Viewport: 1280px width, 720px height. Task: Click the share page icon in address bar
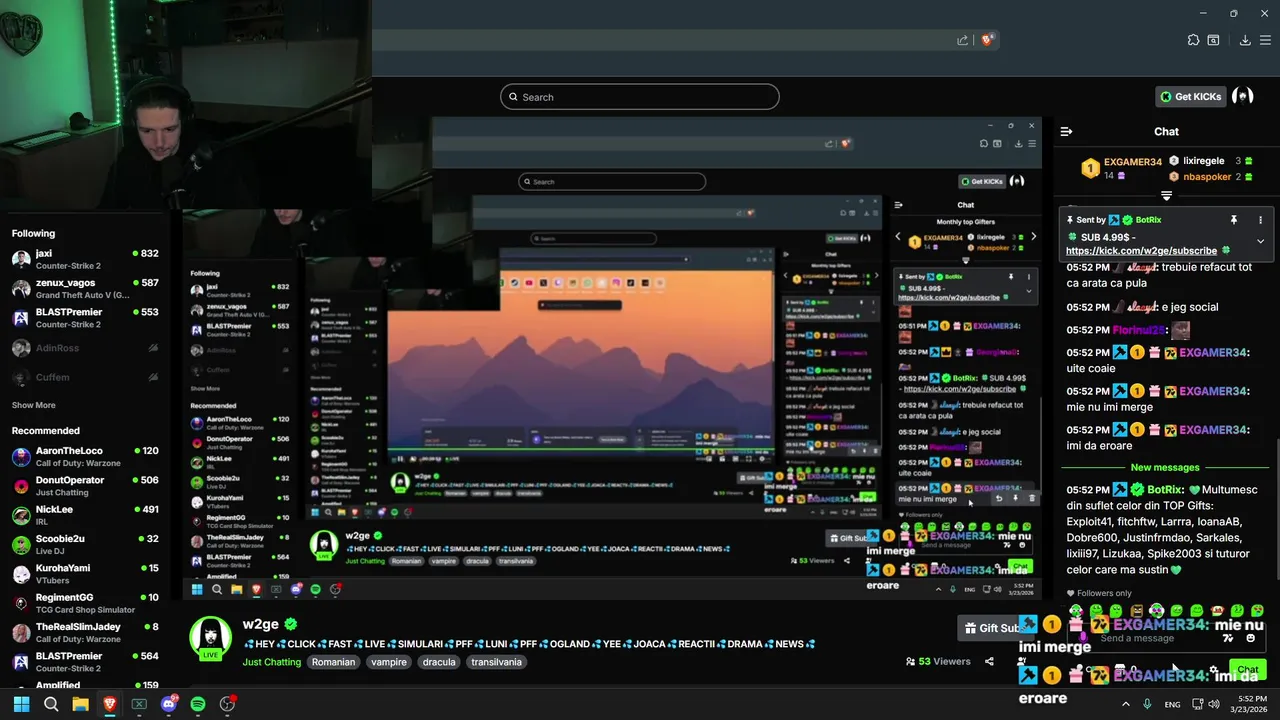point(962,40)
